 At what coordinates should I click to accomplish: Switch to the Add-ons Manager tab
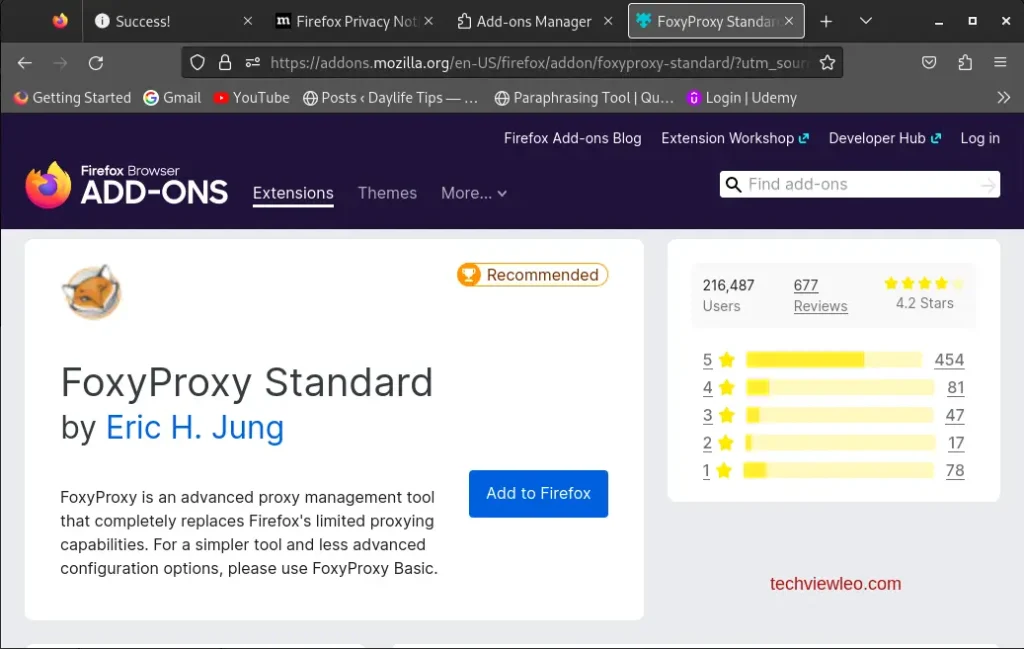(x=525, y=21)
